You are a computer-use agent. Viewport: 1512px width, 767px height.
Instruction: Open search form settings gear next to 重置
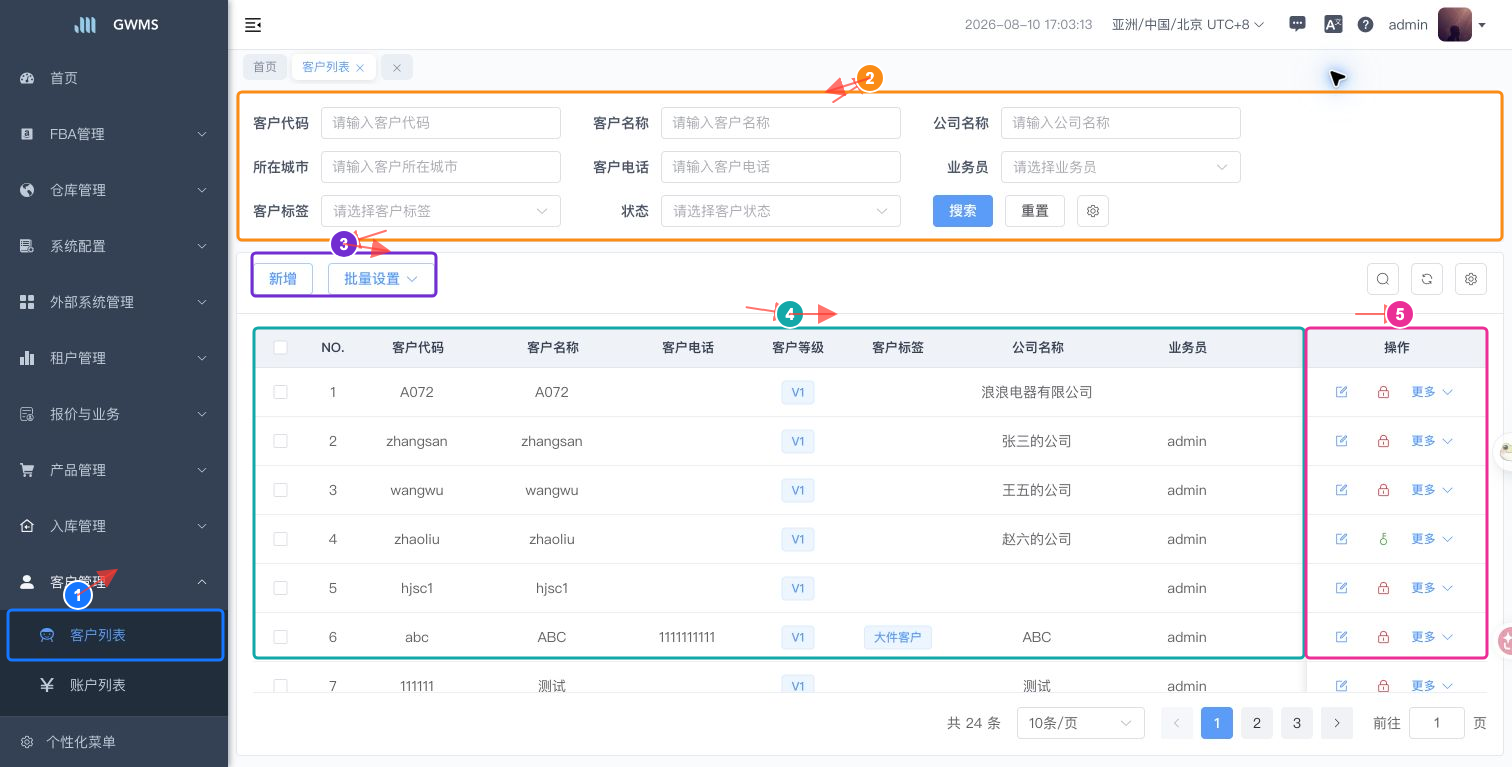(x=1093, y=211)
